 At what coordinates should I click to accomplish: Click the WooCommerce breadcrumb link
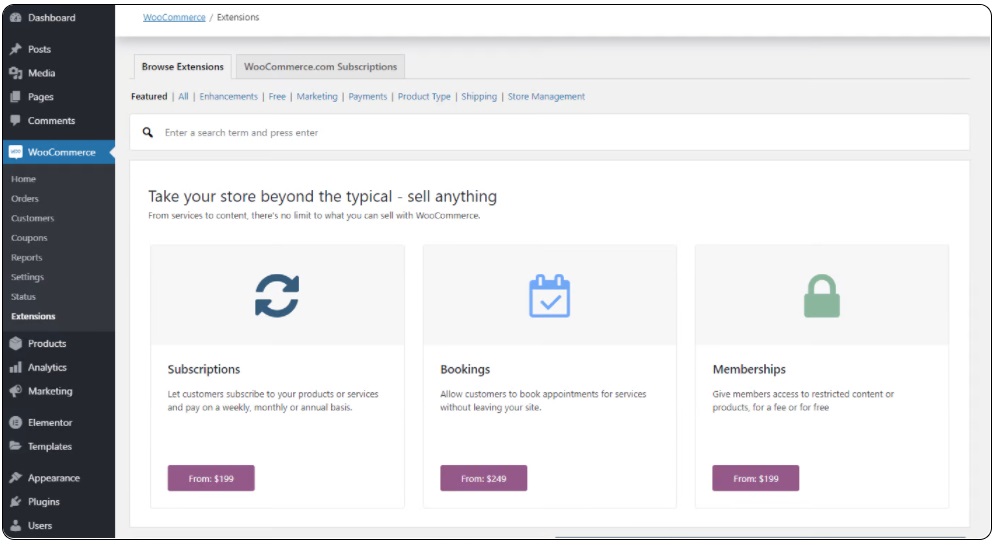click(x=174, y=17)
